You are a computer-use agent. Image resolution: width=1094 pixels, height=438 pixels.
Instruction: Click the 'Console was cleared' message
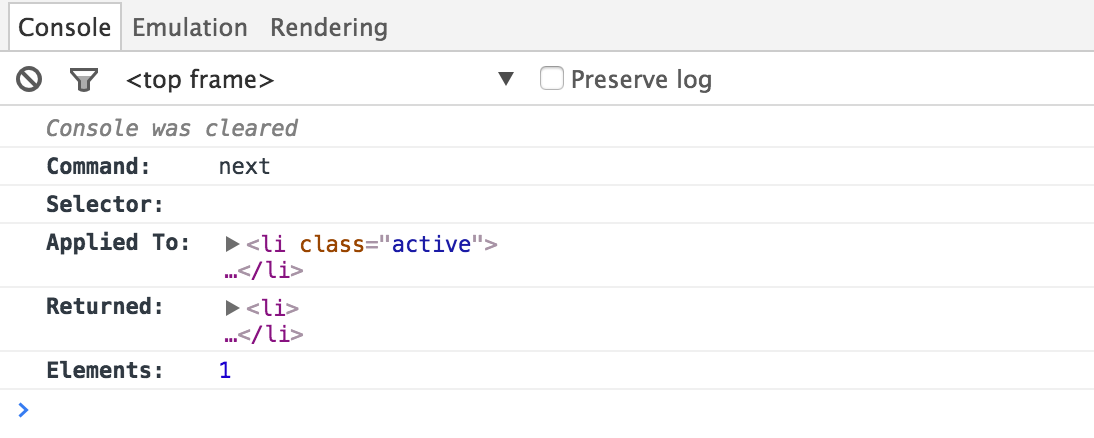coord(172,128)
